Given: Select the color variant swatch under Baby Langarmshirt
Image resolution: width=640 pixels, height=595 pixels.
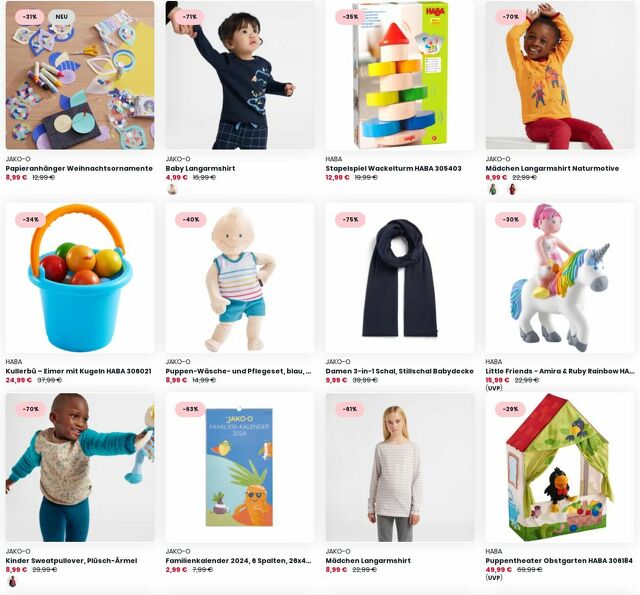Looking at the screenshot, I should coord(172,189).
